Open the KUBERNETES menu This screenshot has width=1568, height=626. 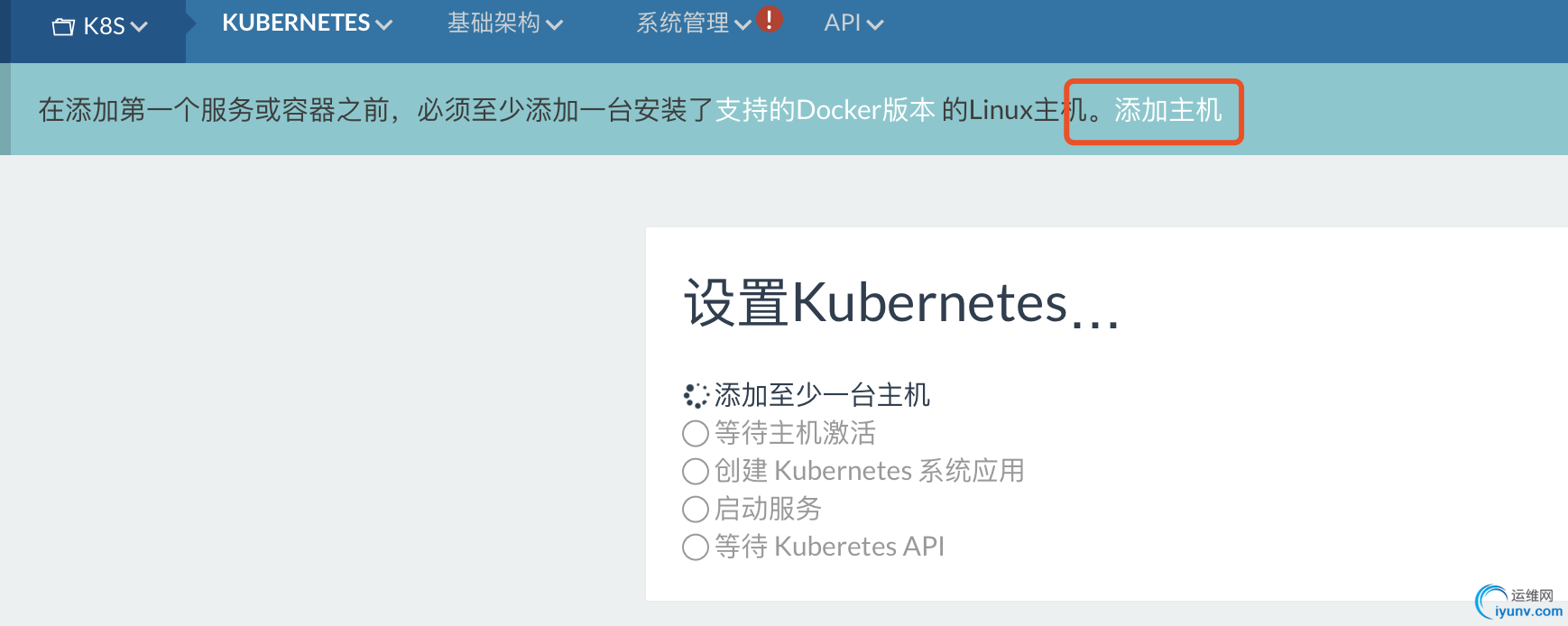tap(296, 23)
